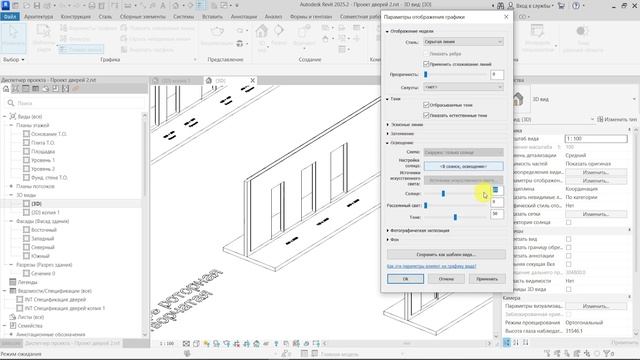Click the highlighted sort icon at the bottom of the Properties panel
This screenshot has height=360, width=640.
point(507,342)
